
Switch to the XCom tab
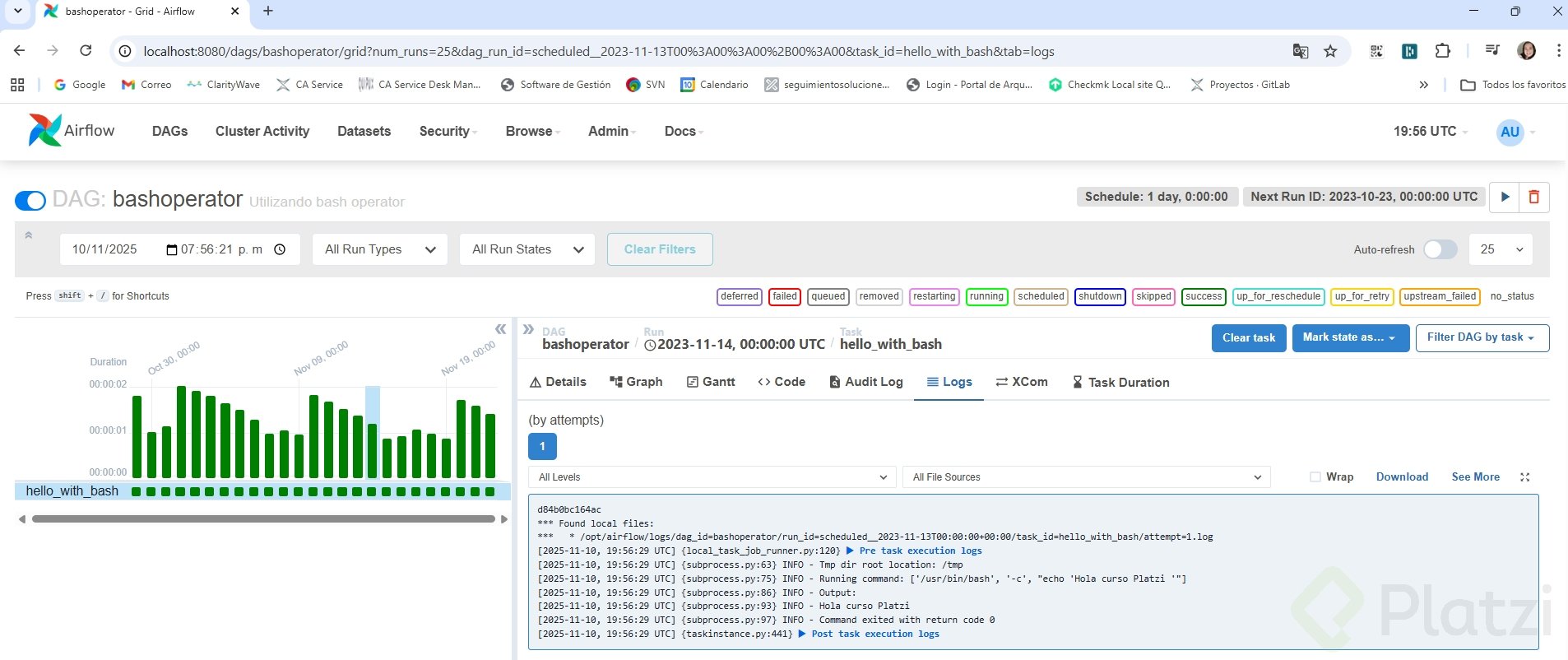(1021, 382)
